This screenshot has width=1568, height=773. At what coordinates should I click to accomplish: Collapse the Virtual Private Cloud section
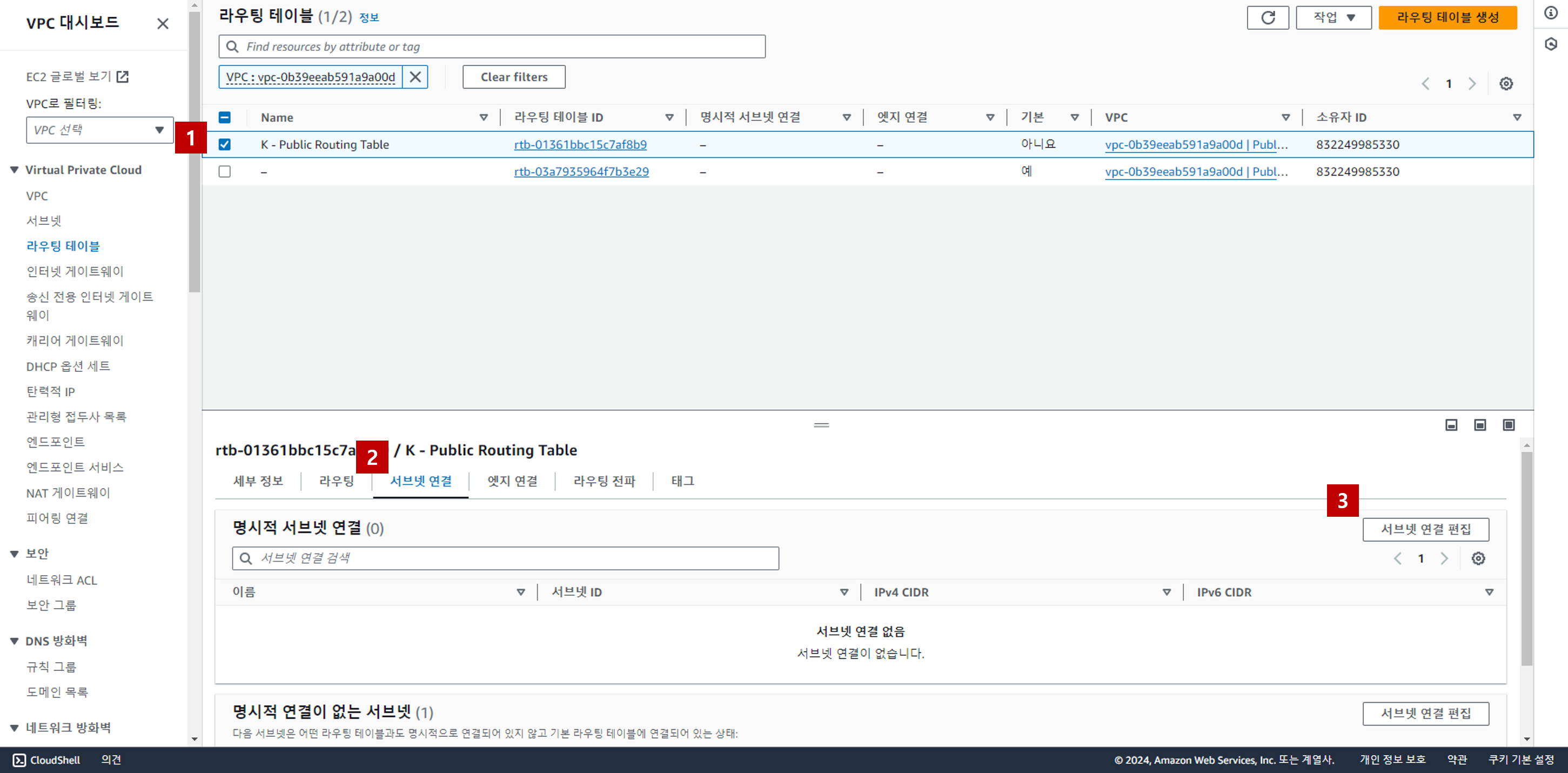pos(15,170)
